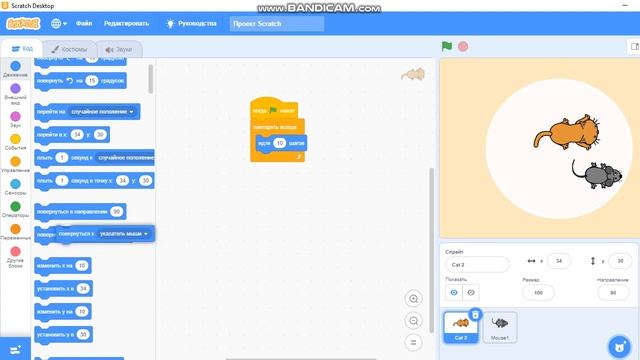This screenshot has height=360, width=640.
Task: Open the language globe menu
Action: tap(59, 24)
